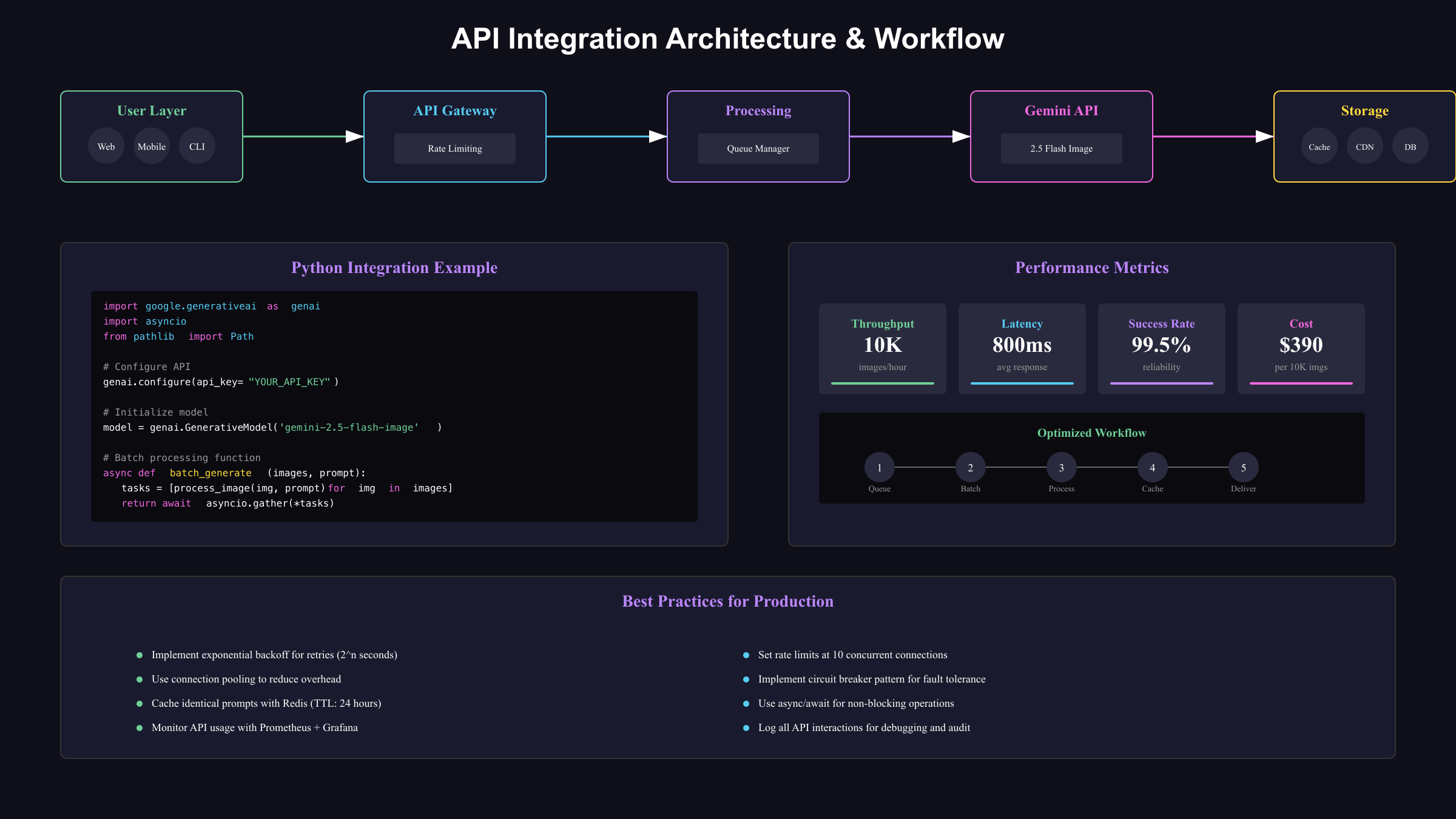Screen dimensions: 1456x819
Task: Click the Storage heading
Action: pos(1365,110)
